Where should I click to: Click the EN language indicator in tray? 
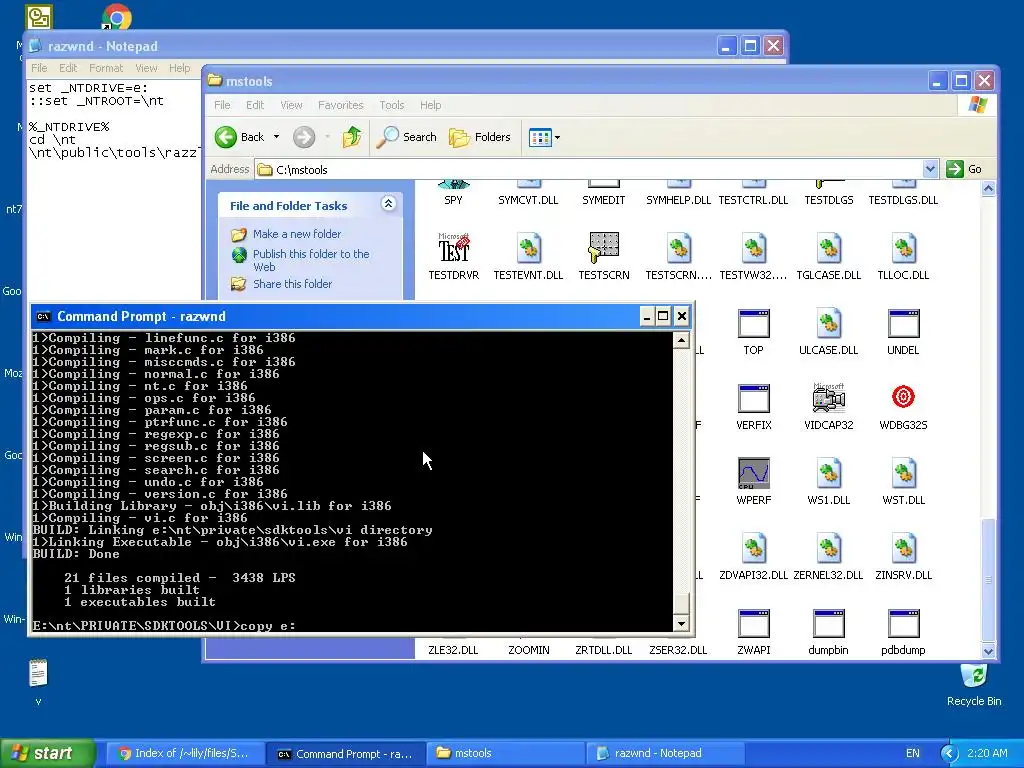912,753
